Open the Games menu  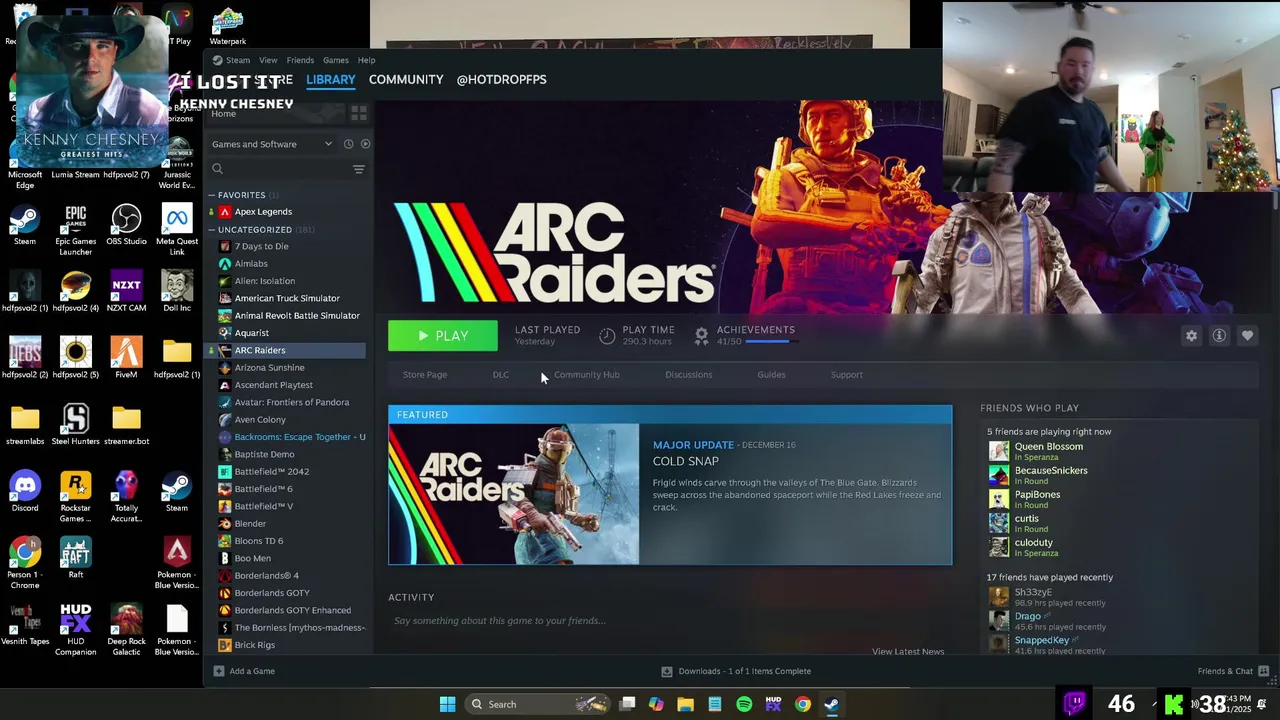tap(336, 60)
